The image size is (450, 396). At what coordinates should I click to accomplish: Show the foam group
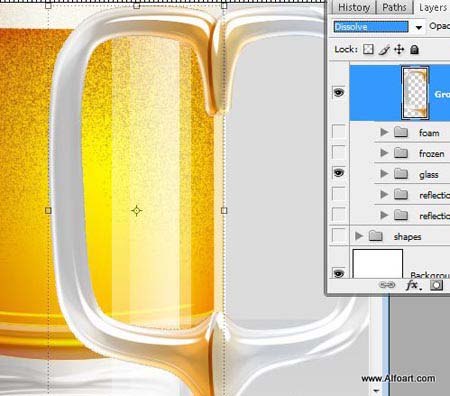point(339,132)
